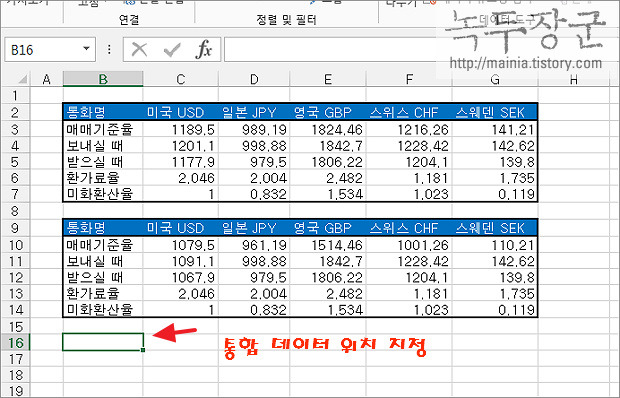Select row 8 header

point(15,211)
